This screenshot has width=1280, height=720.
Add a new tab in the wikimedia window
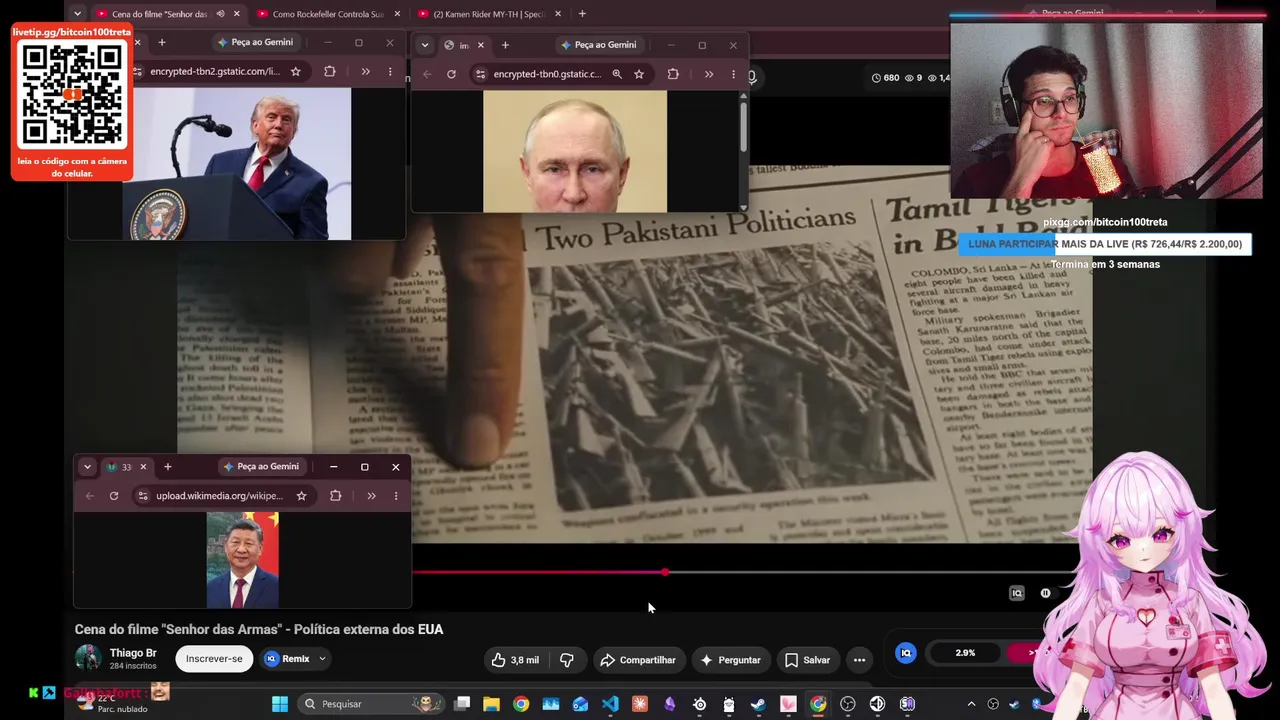click(x=168, y=467)
